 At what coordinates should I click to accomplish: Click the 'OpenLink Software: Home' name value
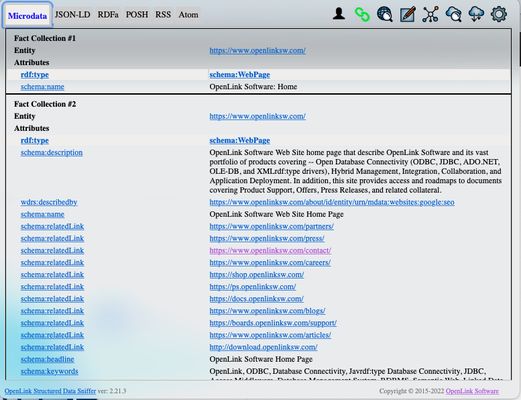coord(253,87)
